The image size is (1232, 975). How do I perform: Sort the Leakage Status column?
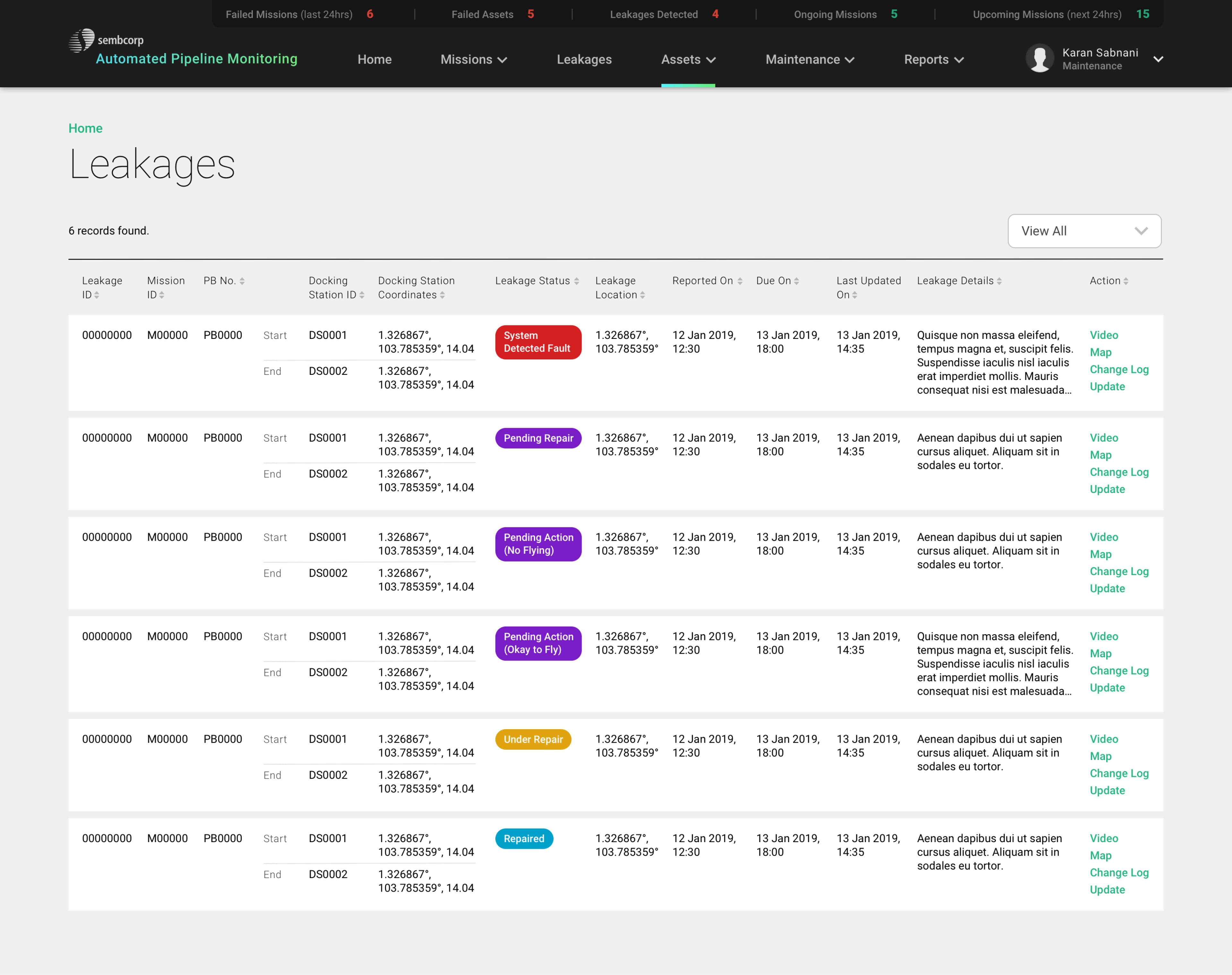pos(577,281)
